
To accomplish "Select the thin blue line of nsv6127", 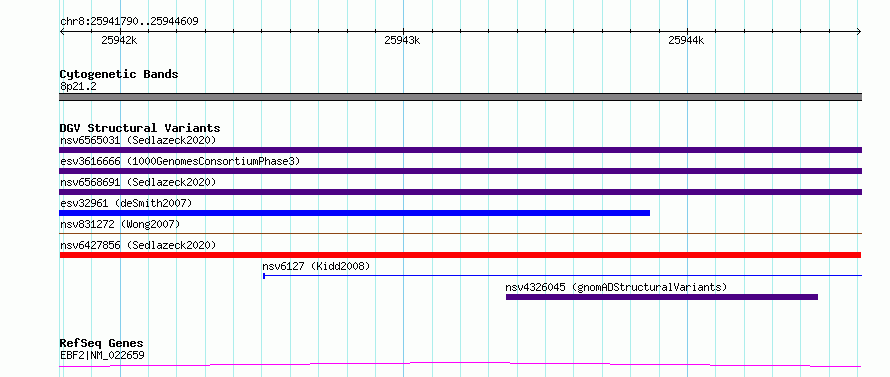I will (x=562, y=276).
